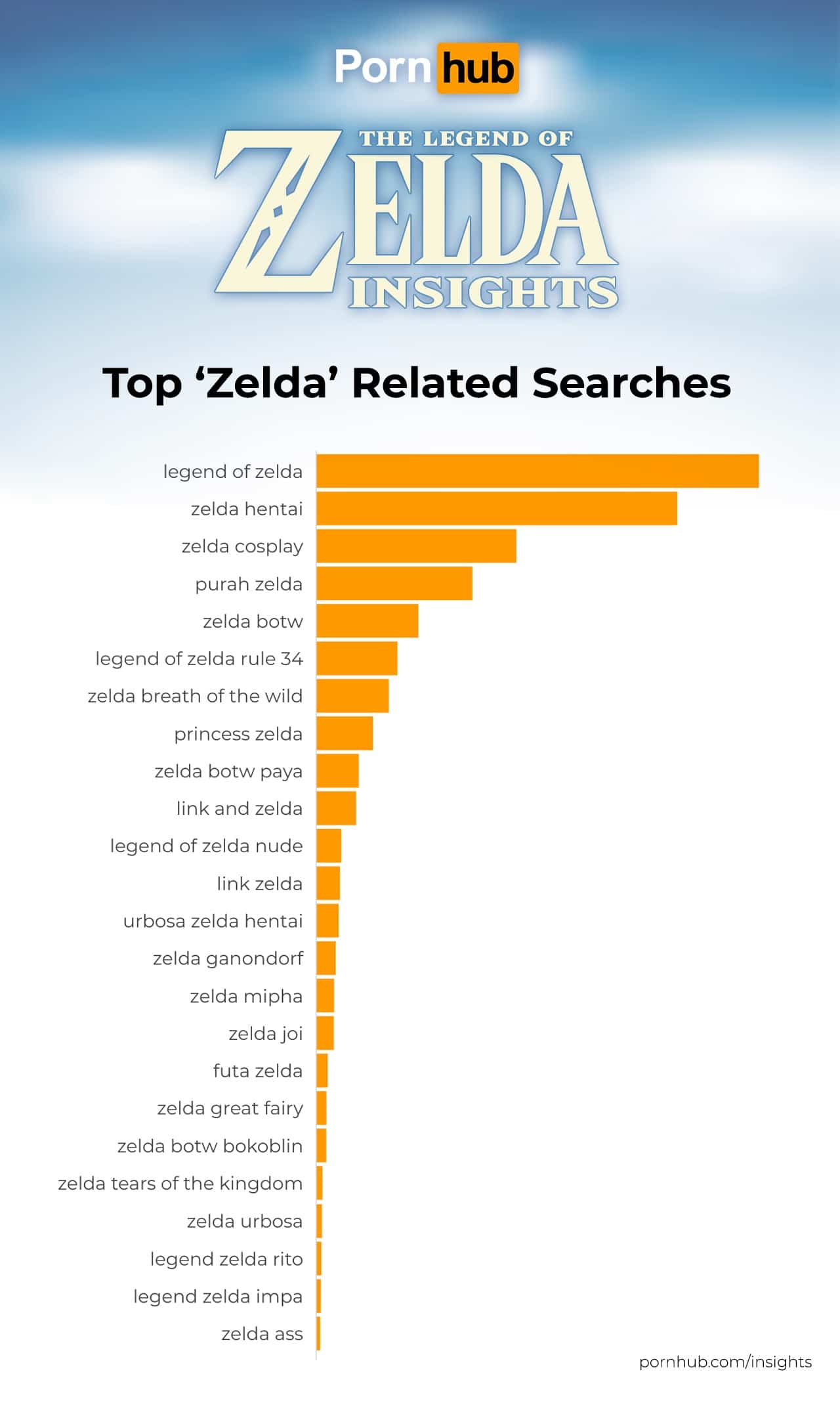The height and width of the screenshot is (1401, 840).
Task: Click the 'zelda great fairy' label
Action: tap(230, 1108)
